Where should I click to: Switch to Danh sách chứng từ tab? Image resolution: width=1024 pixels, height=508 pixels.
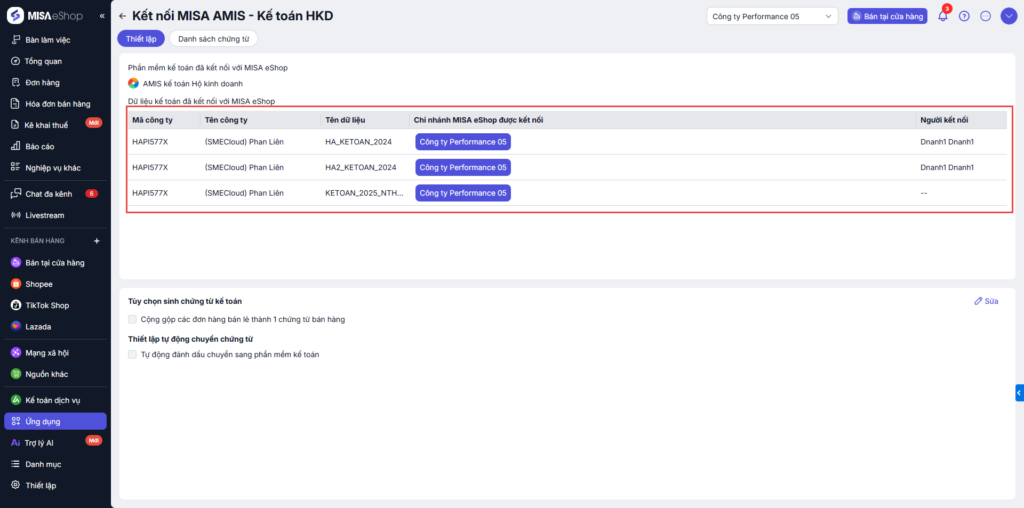(213, 38)
